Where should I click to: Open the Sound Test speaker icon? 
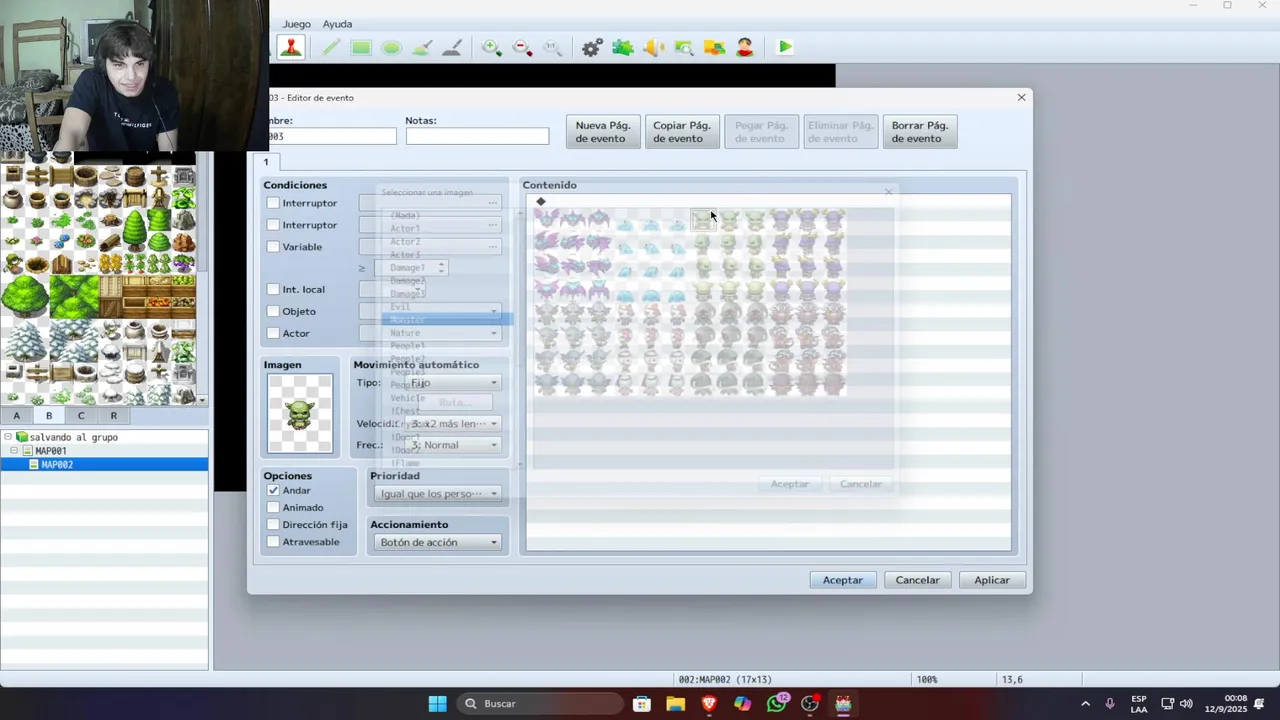pyautogui.click(x=653, y=47)
